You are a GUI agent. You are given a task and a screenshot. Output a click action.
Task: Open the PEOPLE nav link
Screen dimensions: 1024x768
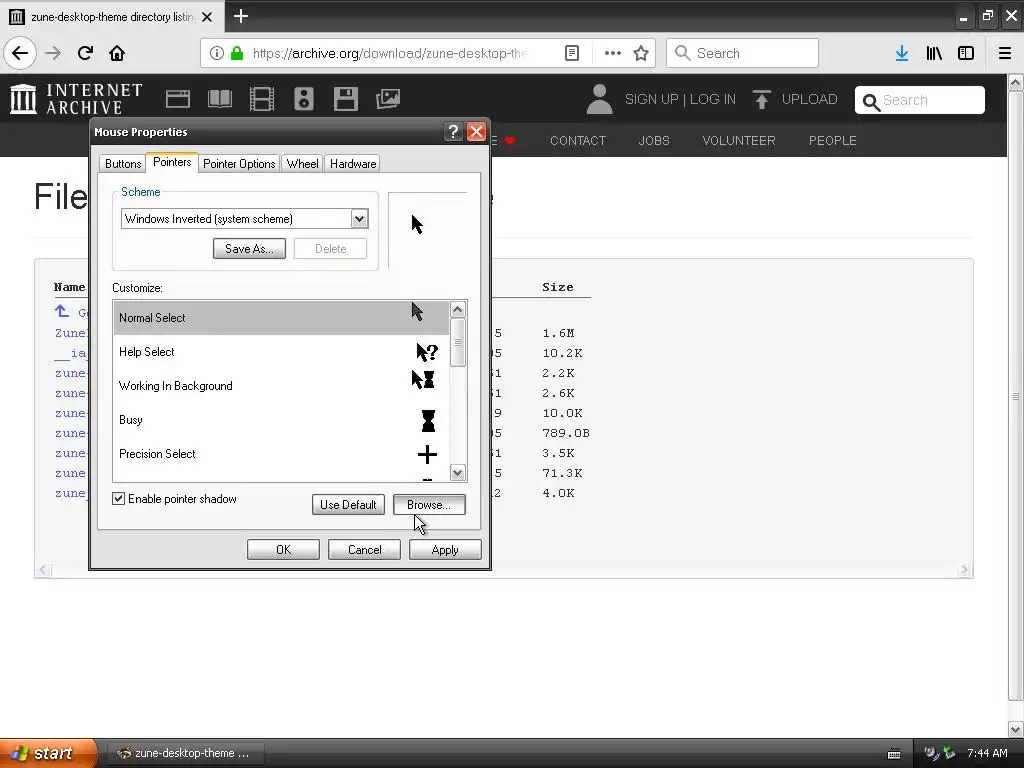(833, 141)
